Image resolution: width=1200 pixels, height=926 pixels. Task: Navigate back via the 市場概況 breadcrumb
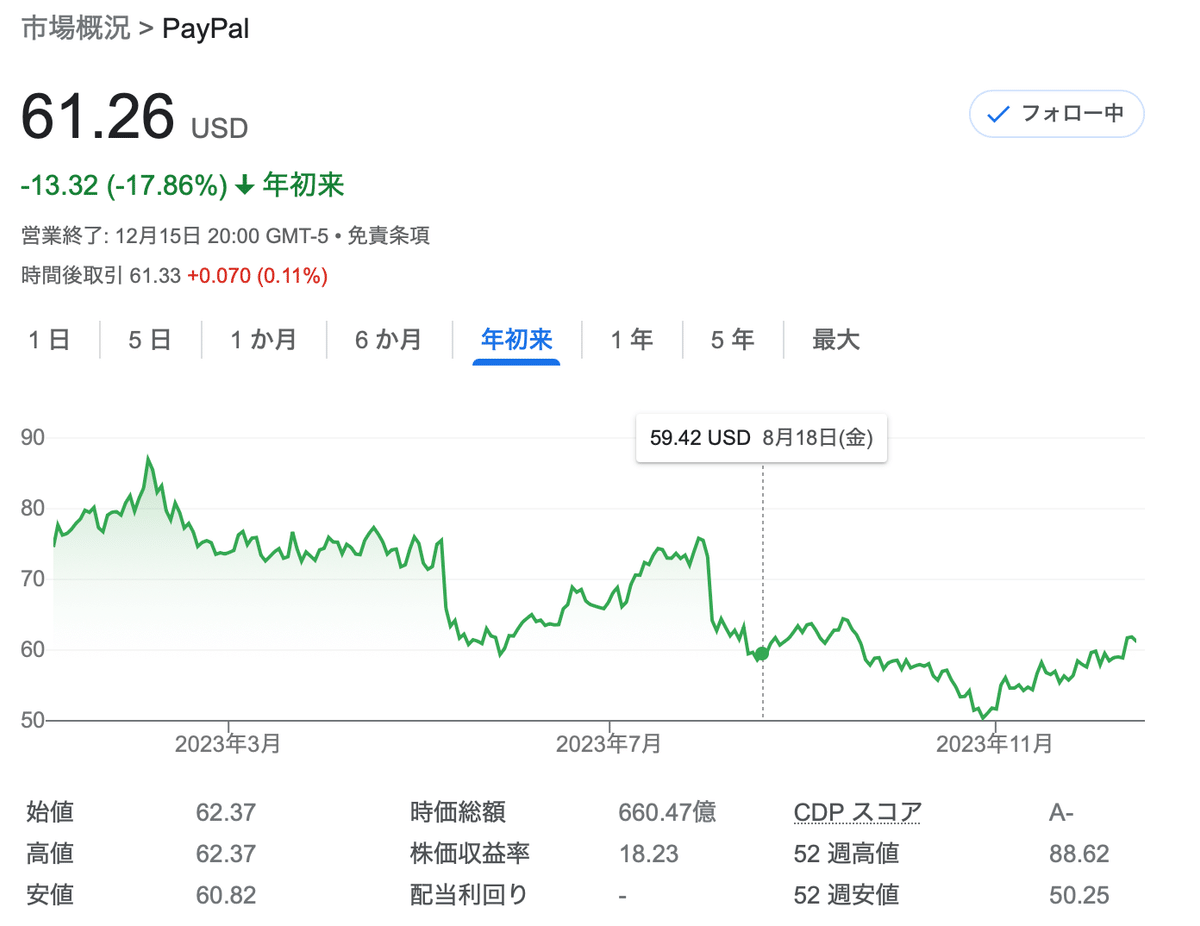[x=75, y=29]
